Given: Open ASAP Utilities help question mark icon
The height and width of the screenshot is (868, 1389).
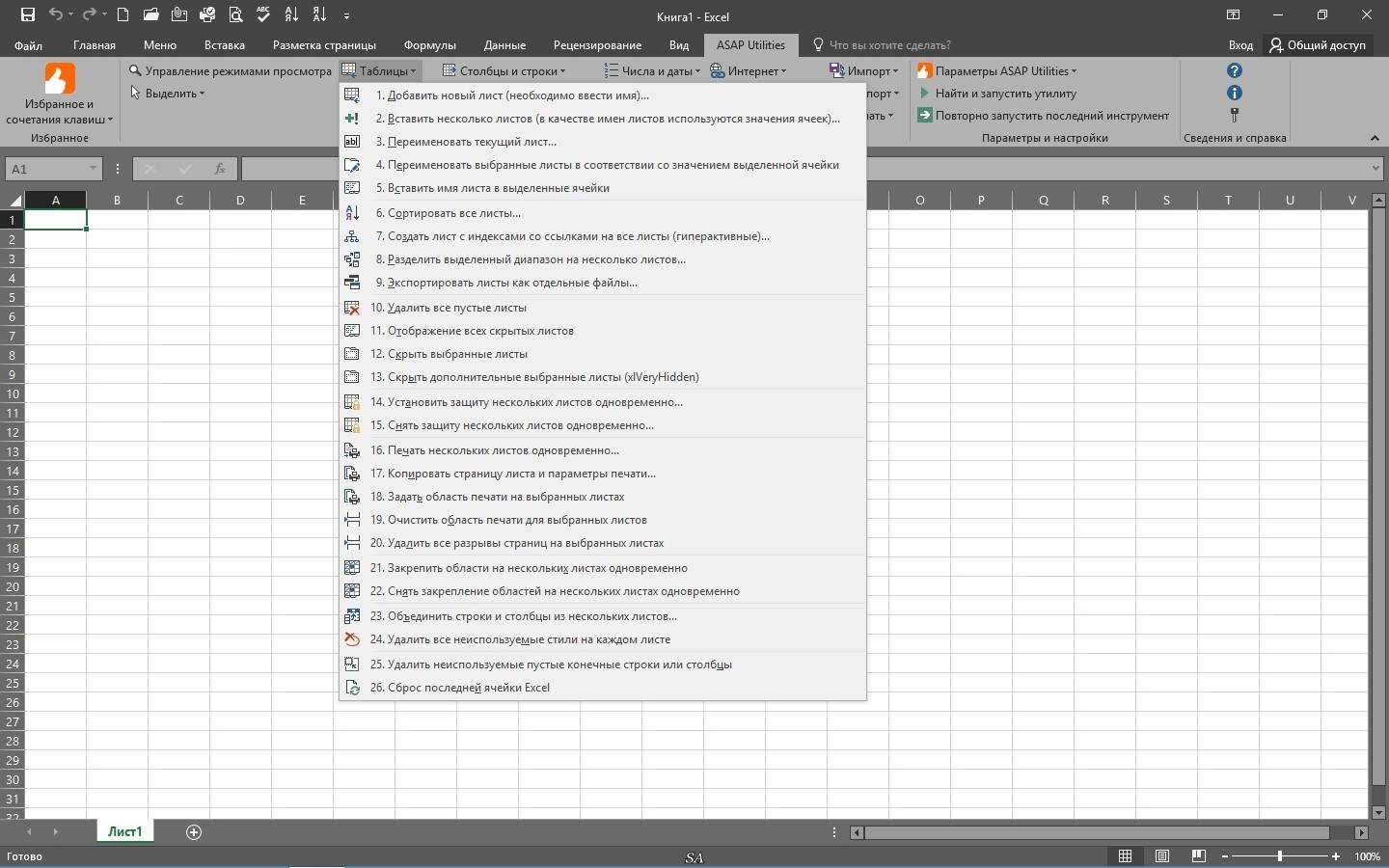Looking at the screenshot, I should tap(1235, 70).
